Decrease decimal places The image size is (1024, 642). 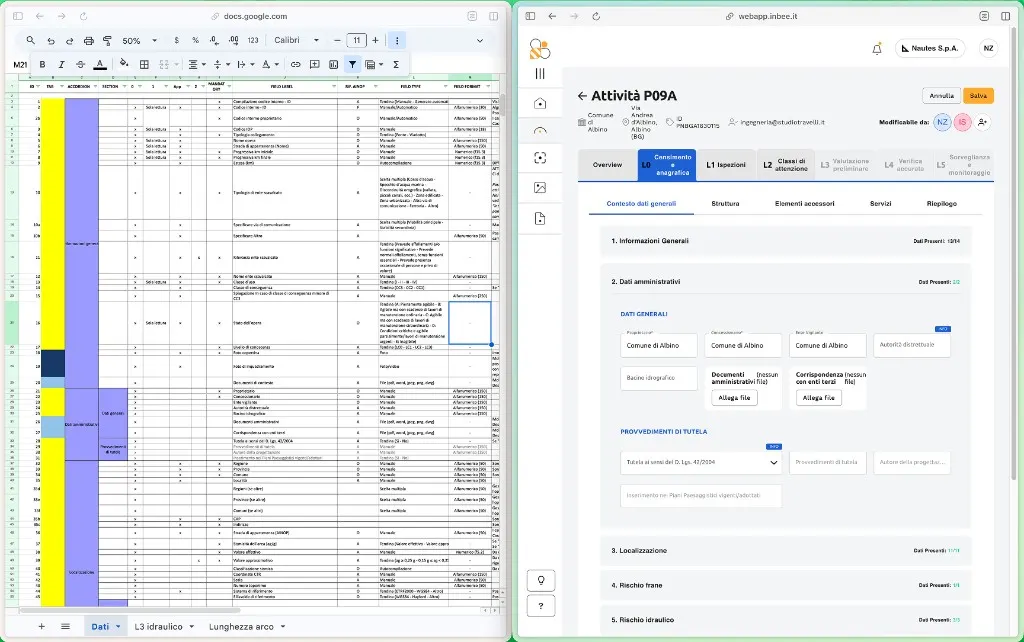[x=214, y=40]
